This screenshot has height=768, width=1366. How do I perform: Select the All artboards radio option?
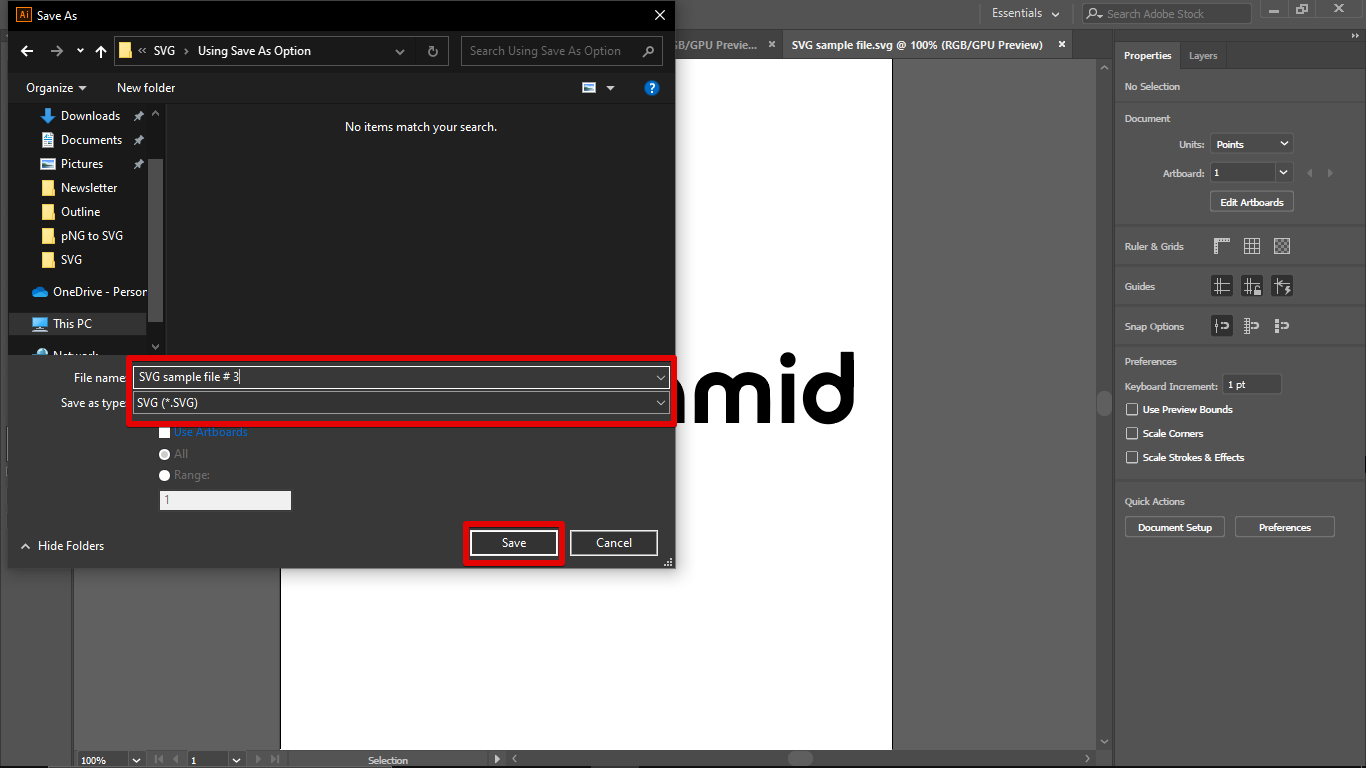pos(165,454)
